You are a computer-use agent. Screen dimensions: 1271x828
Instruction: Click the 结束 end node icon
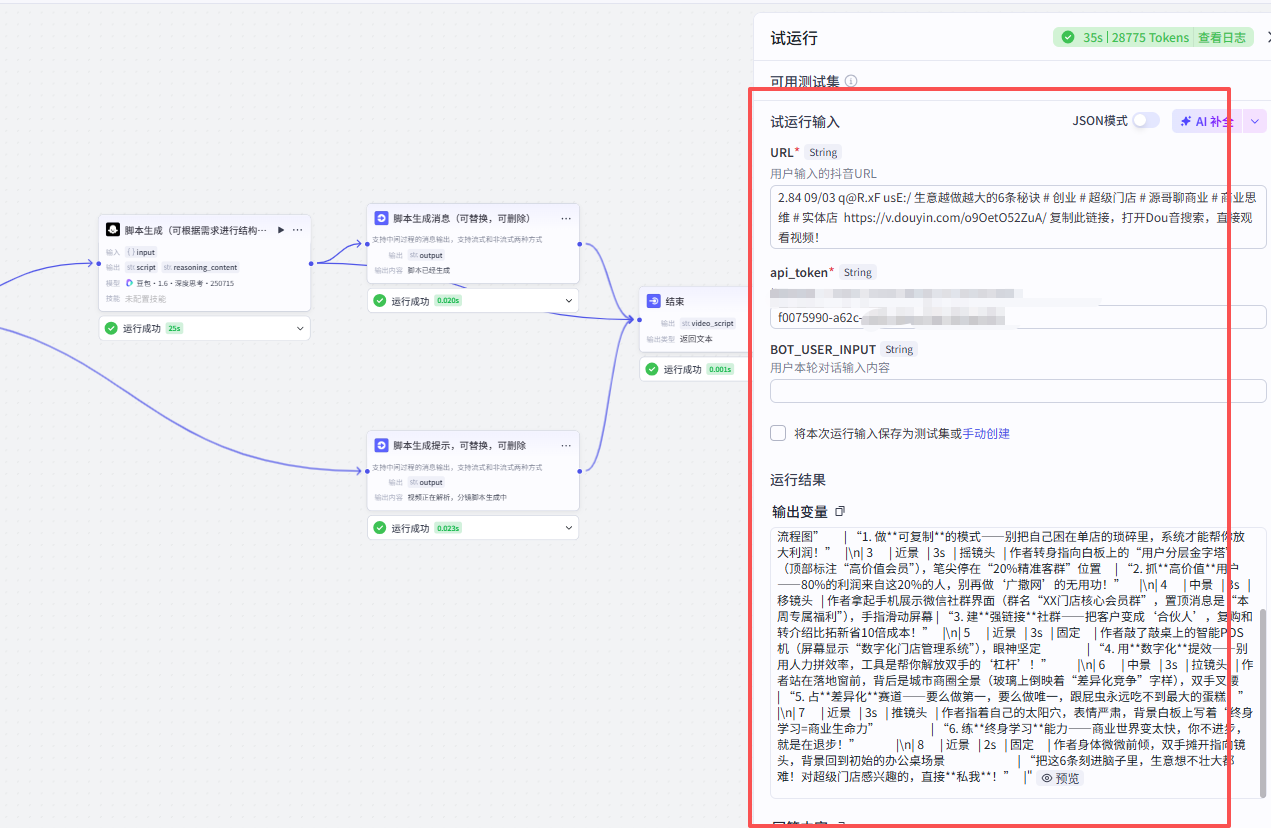654,301
